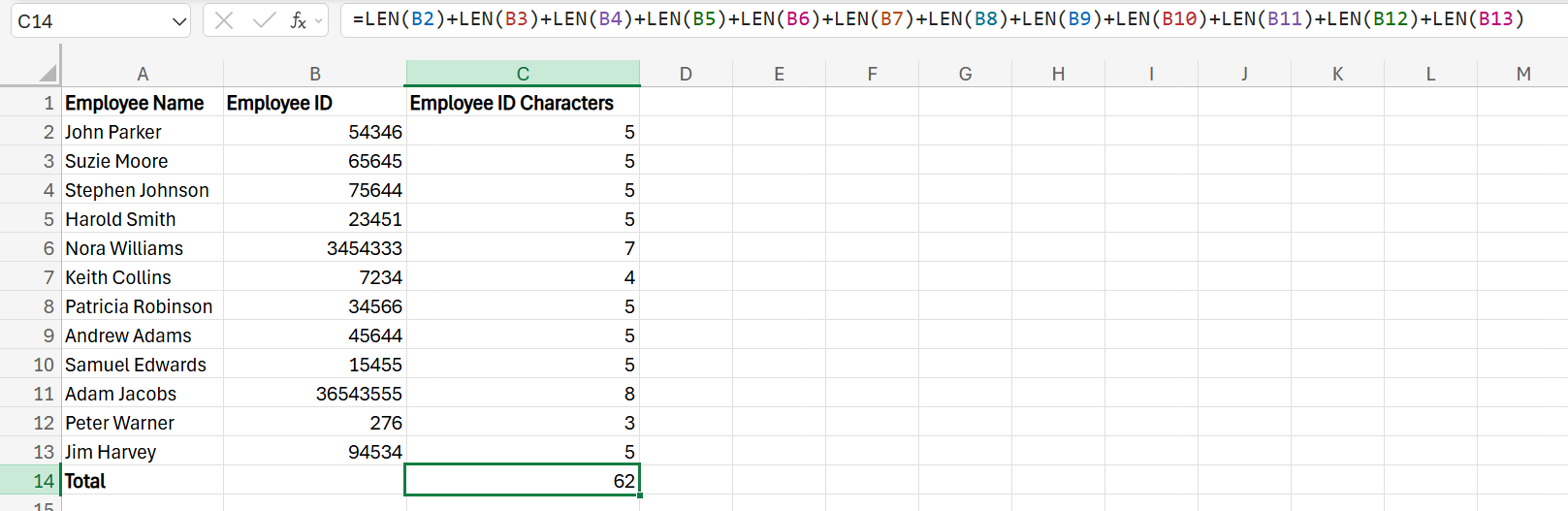
Task: Select Employee ID cell 276
Action: [x=315, y=423]
